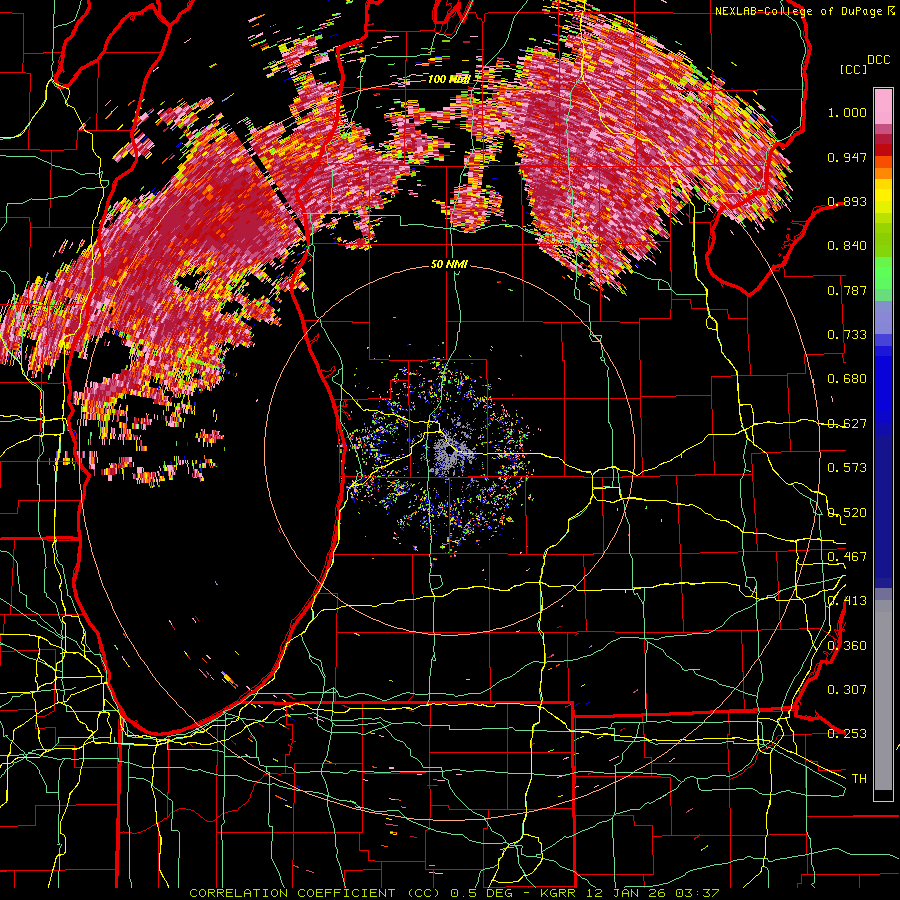Select the 0.787 scale value
The width and height of the screenshot is (900, 900).
[847, 290]
